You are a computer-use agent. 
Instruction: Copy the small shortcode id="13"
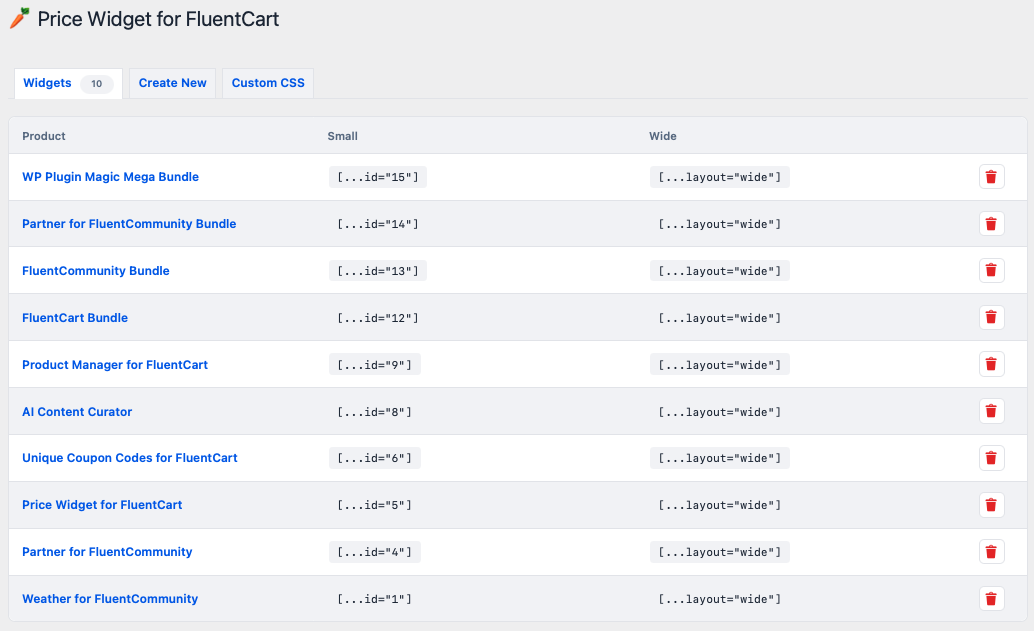pos(378,271)
